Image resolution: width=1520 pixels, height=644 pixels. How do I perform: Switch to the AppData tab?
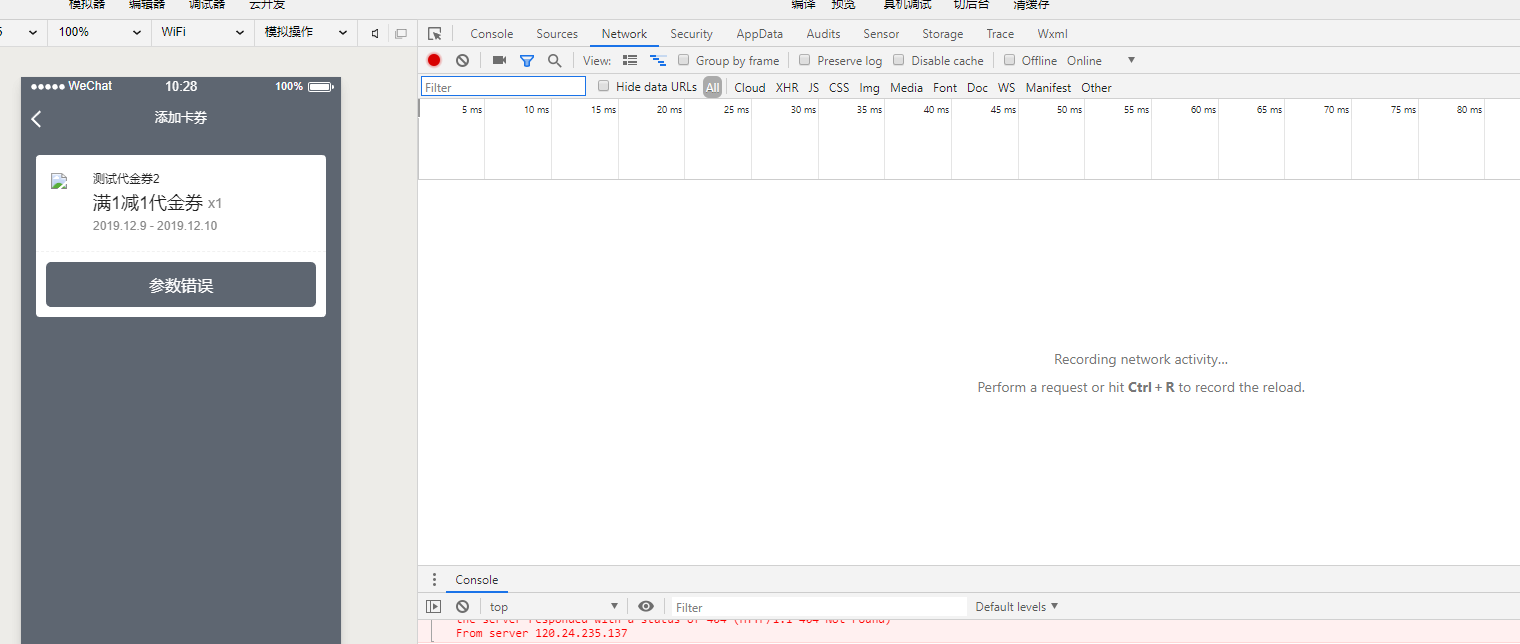759,34
